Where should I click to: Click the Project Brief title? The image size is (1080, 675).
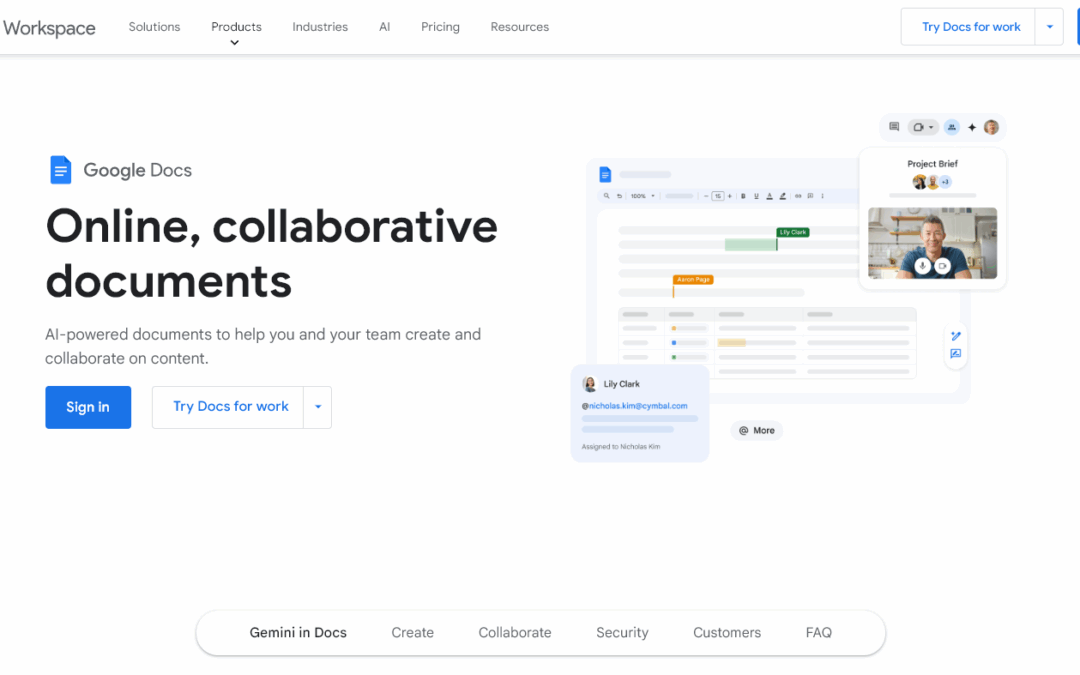pyautogui.click(x=933, y=164)
